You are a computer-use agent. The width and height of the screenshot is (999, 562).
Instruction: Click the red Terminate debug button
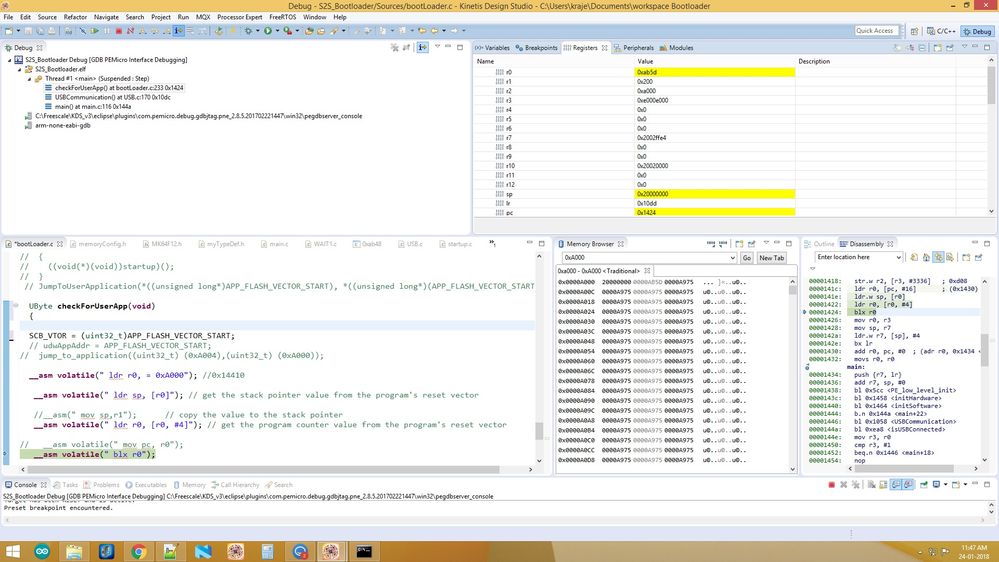tap(119, 31)
